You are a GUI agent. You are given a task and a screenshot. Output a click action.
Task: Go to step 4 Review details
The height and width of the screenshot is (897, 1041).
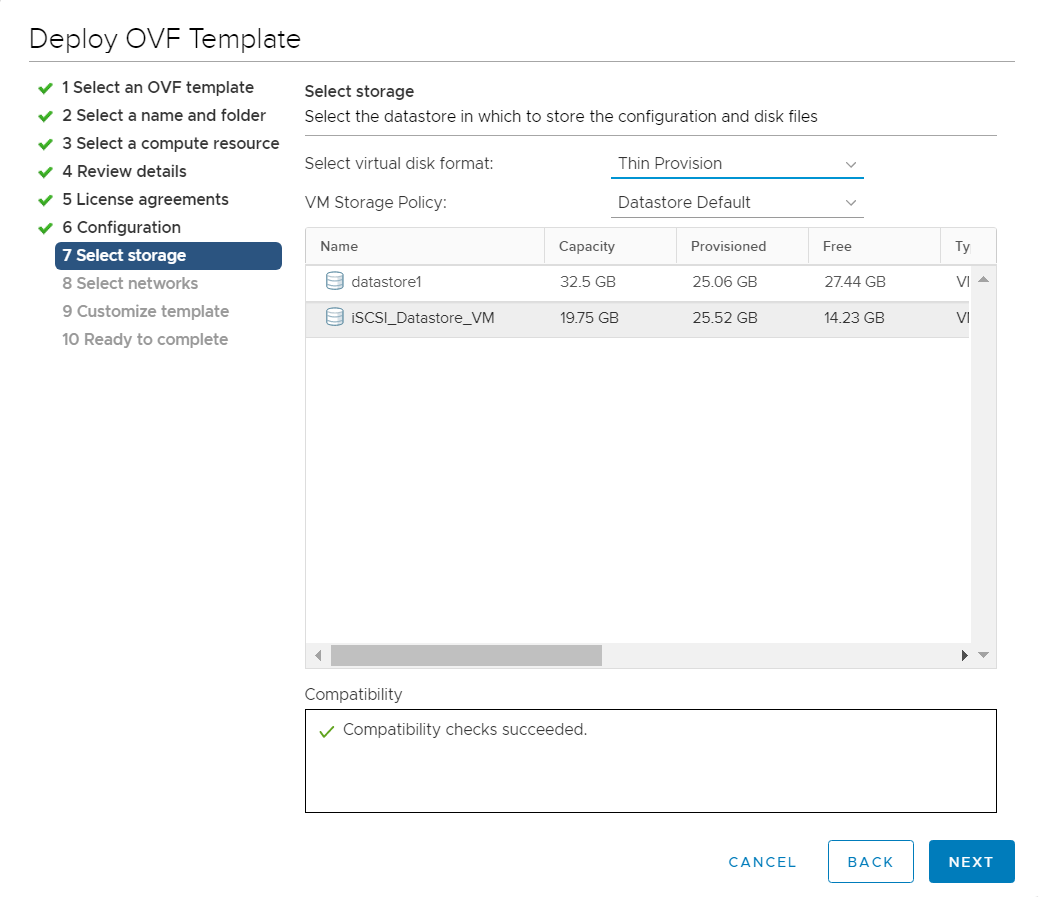coord(124,171)
